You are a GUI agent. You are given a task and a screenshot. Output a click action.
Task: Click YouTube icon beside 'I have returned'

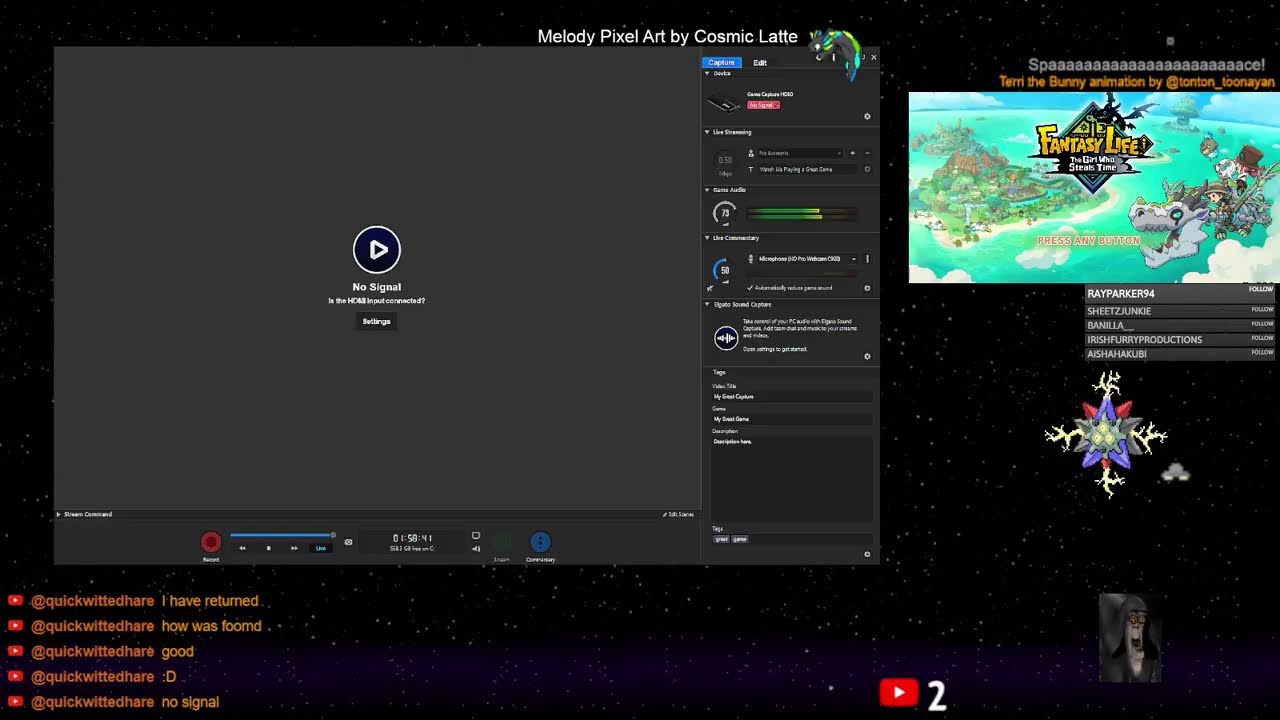[15, 601]
